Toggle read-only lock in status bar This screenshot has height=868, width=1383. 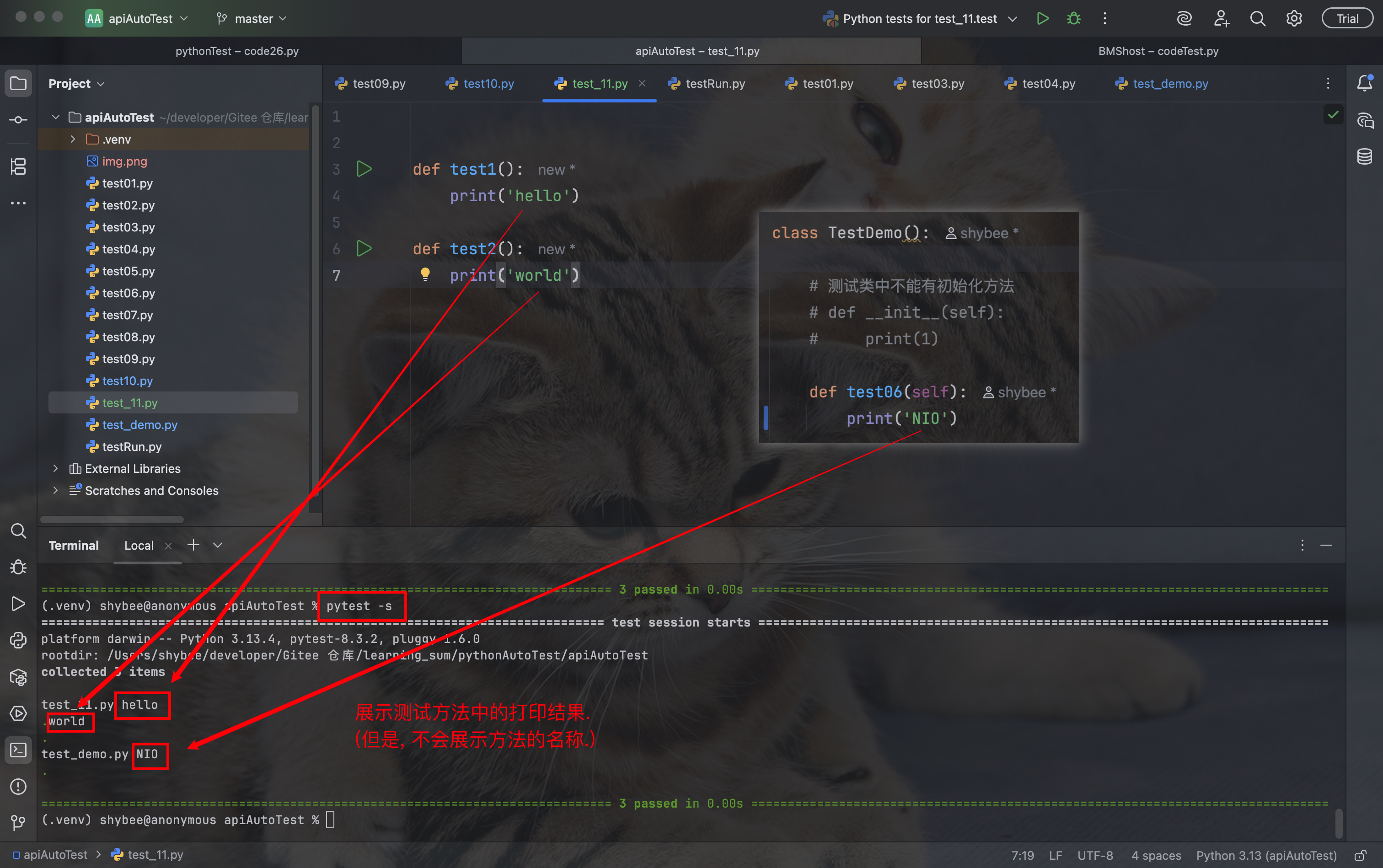1360,855
